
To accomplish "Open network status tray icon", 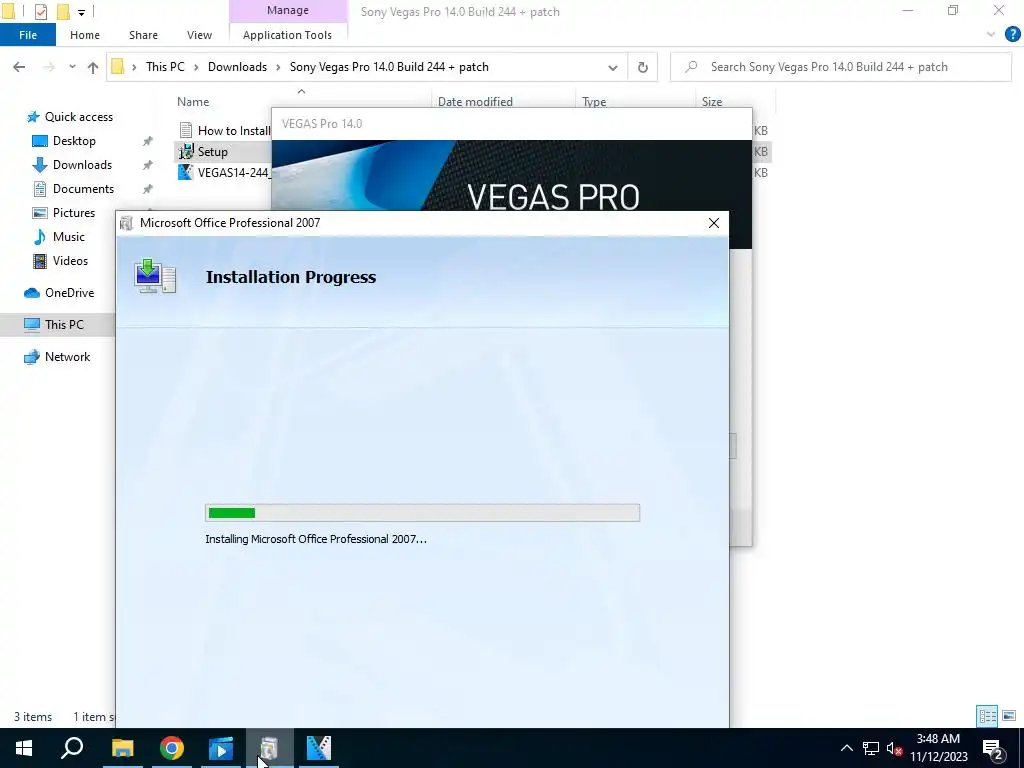I will (x=871, y=748).
